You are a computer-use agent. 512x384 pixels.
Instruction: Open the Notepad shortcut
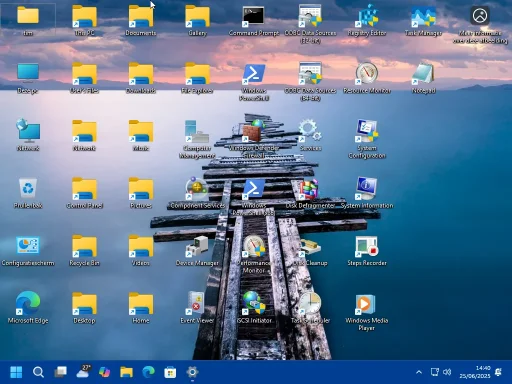(x=423, y=77)
